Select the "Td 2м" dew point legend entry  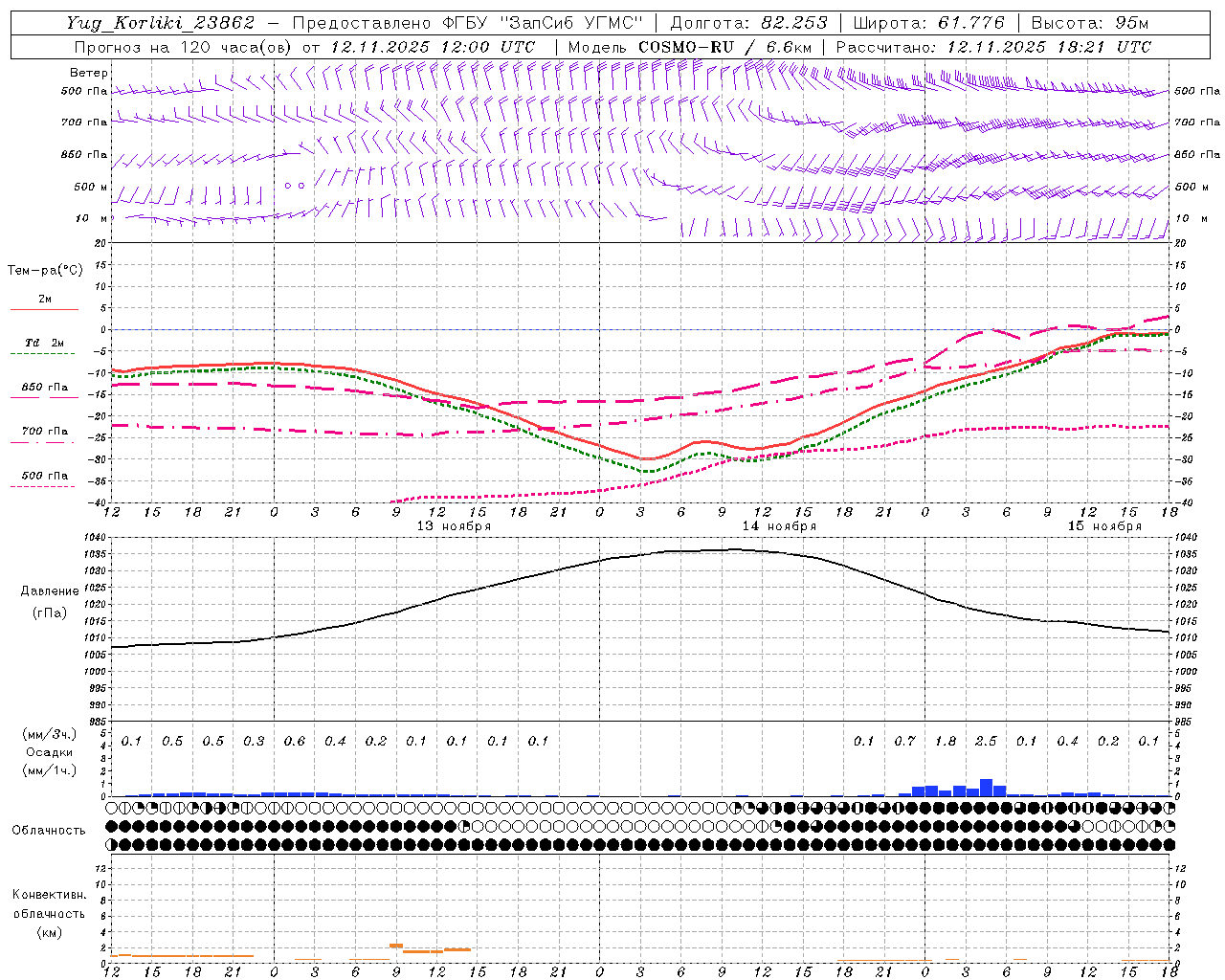[44, 343]
